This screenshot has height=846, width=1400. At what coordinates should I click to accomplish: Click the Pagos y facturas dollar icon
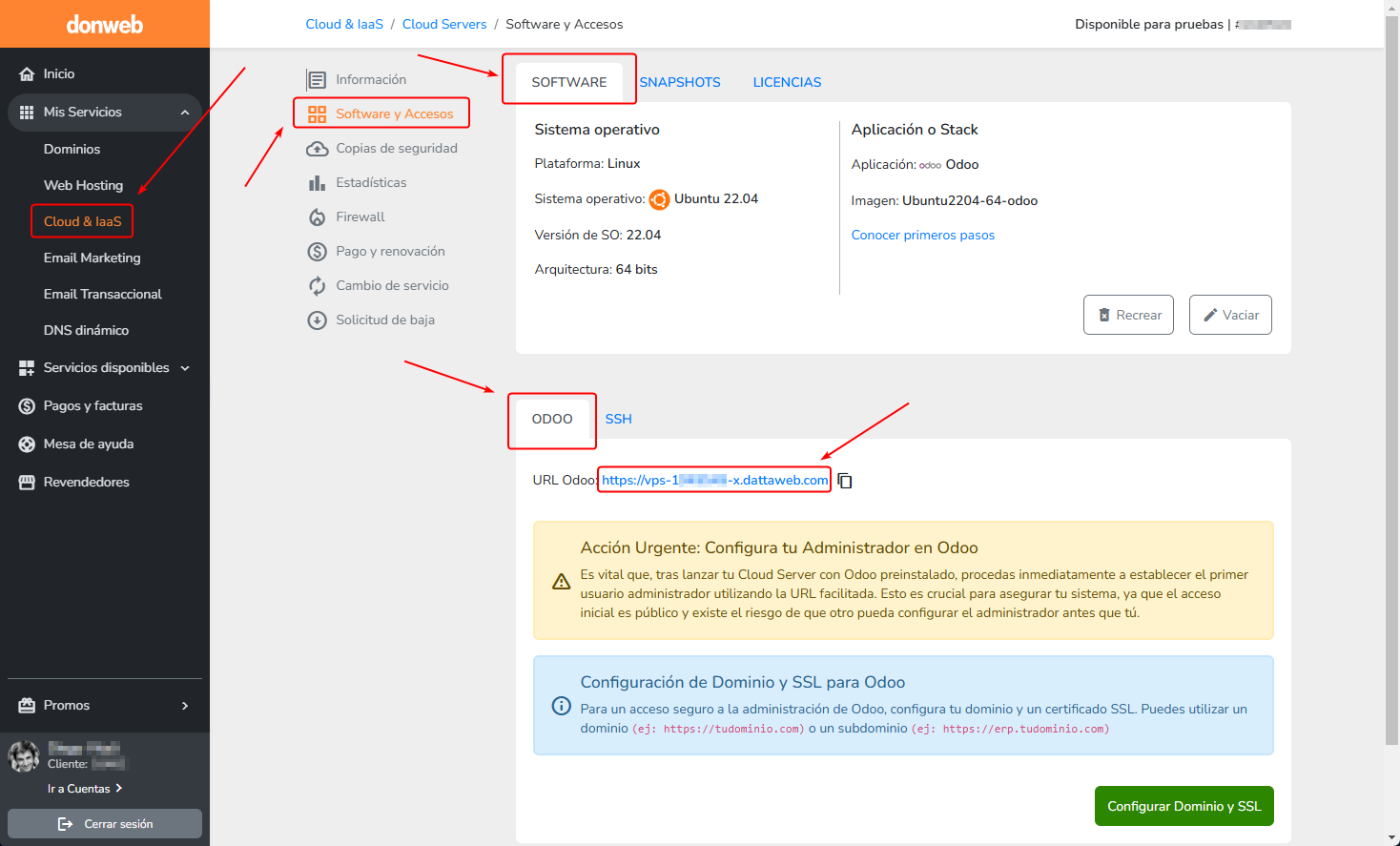(27, 406)
